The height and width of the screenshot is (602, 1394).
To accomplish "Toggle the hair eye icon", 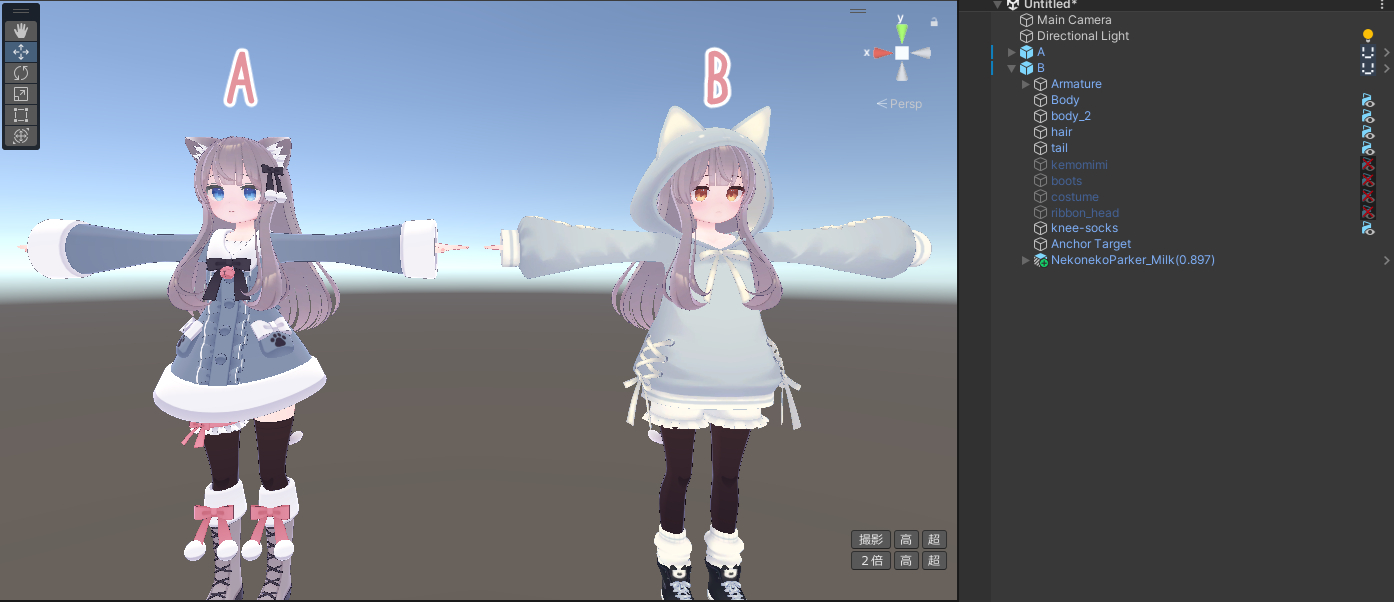I will click(x=1367, y=132).
